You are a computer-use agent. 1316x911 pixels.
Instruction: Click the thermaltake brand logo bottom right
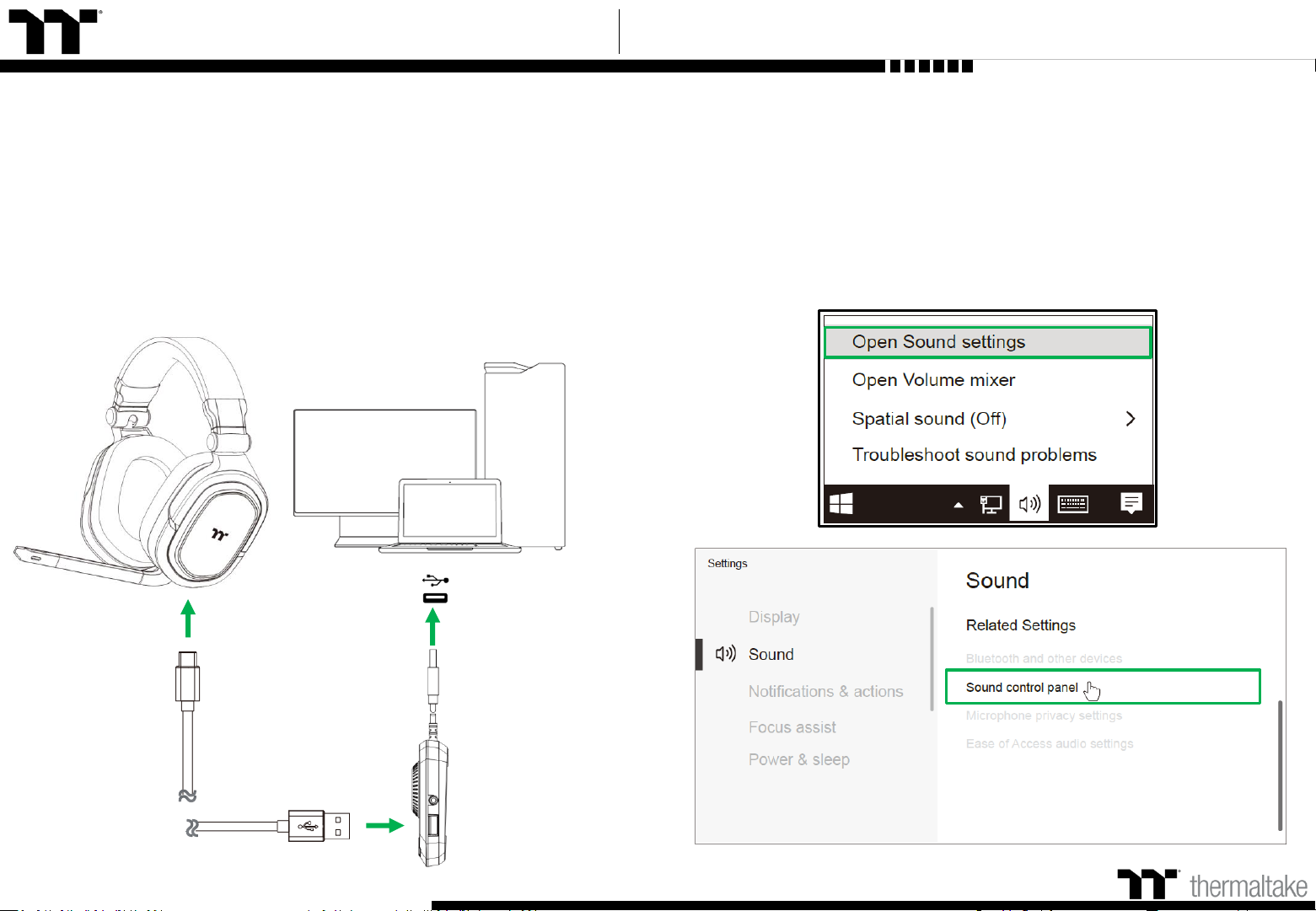pyautogui.click(x=1213, y=885)
